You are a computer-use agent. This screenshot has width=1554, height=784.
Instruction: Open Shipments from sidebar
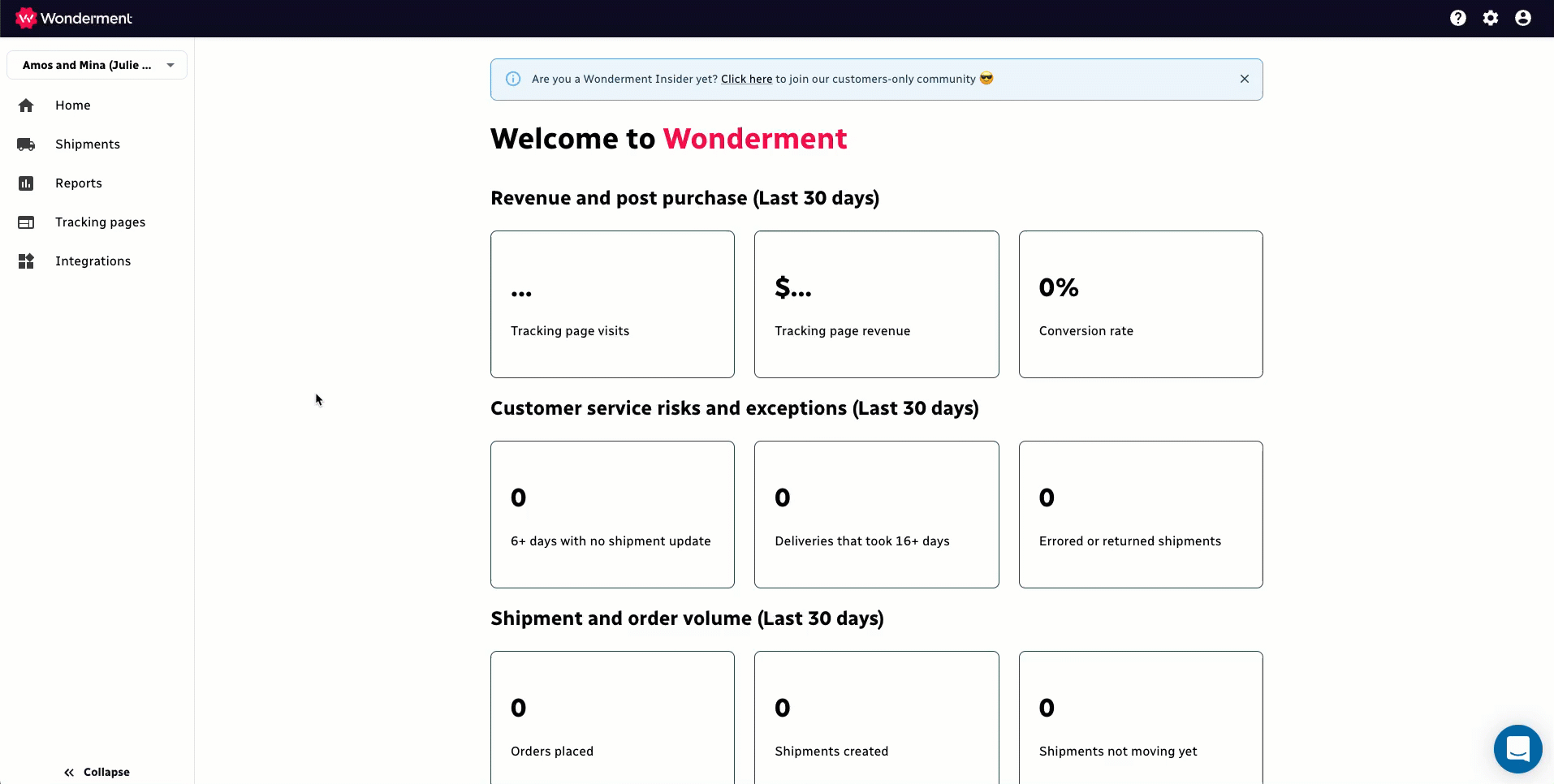[x=88, y=144]
